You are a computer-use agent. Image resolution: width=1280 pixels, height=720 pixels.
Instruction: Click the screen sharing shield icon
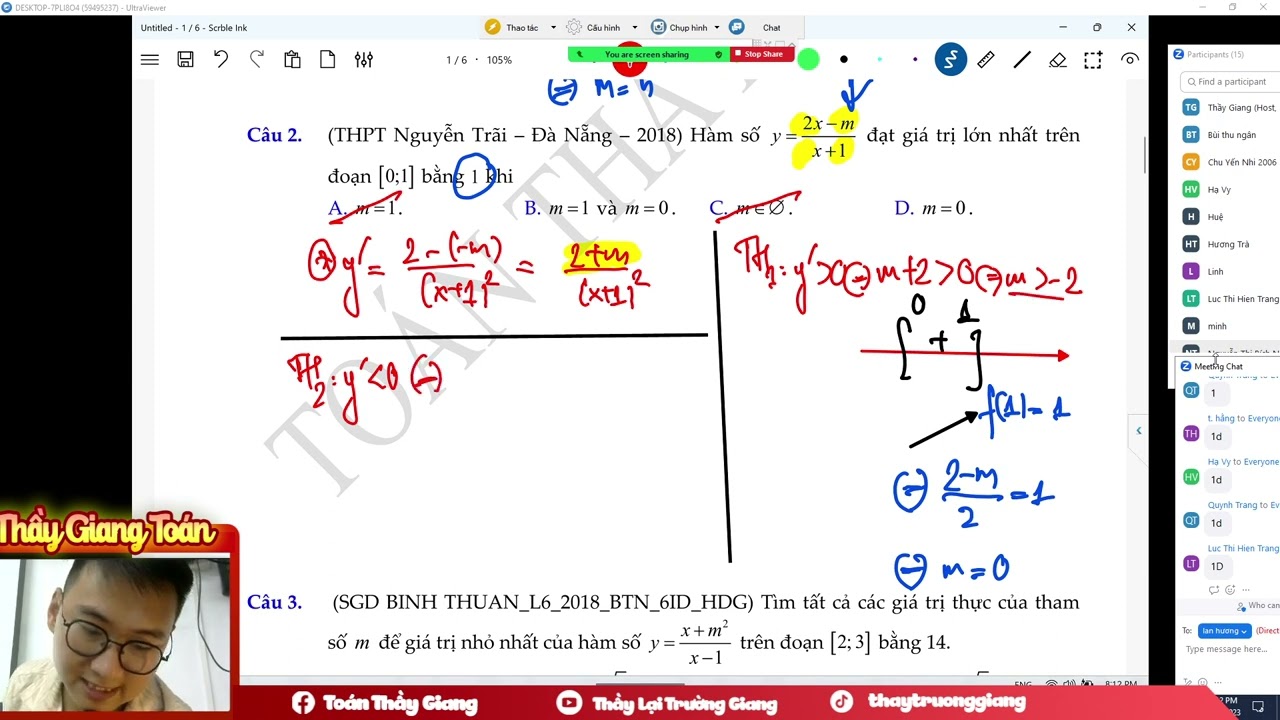[718, 54]
